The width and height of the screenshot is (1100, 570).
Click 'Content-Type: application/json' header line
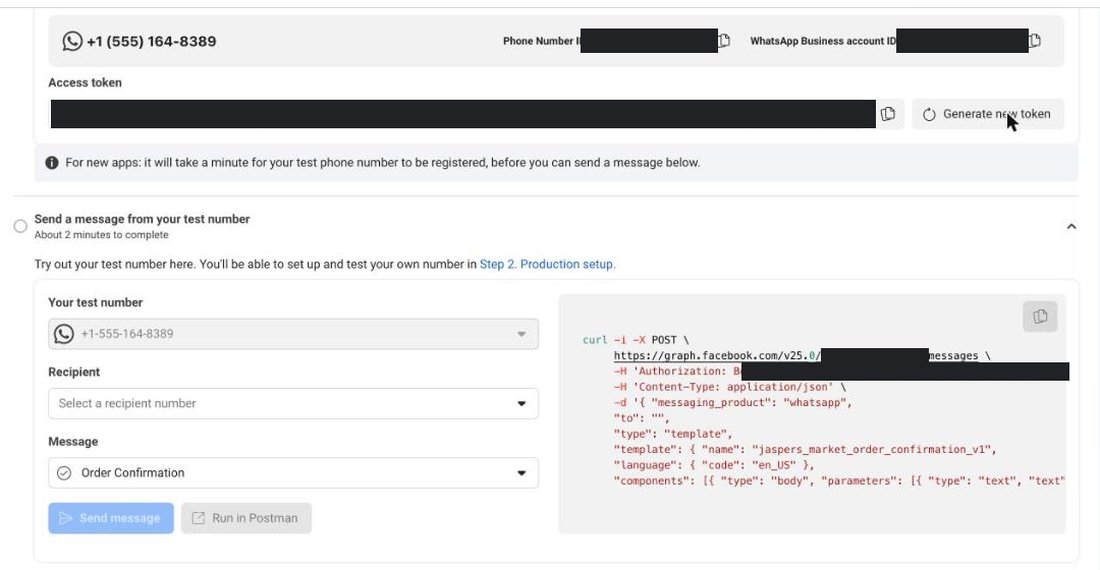tap(730, 387)
